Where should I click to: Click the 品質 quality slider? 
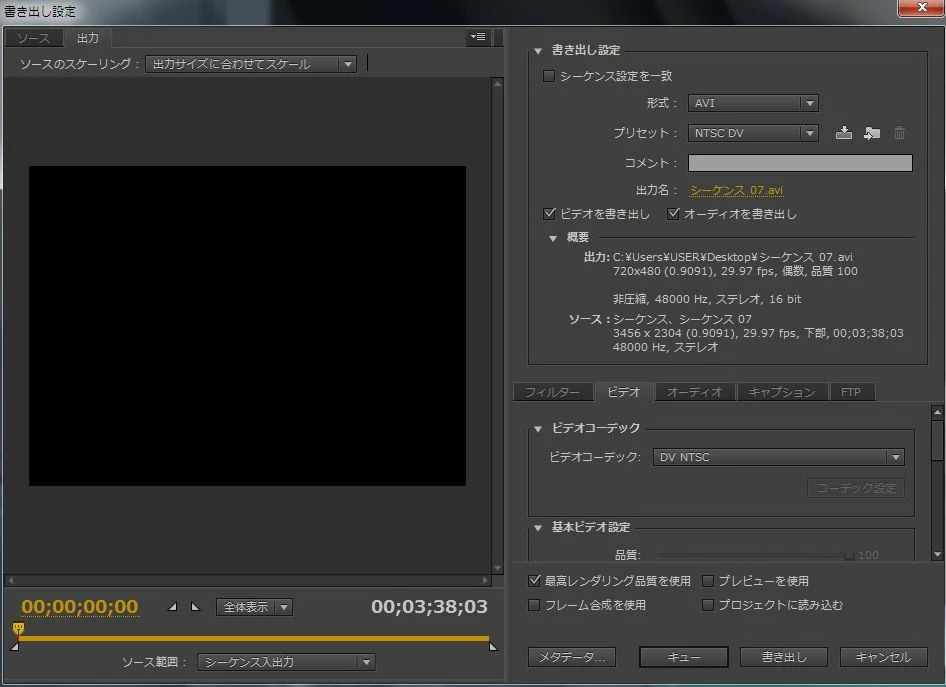click(x=755, y=555)
